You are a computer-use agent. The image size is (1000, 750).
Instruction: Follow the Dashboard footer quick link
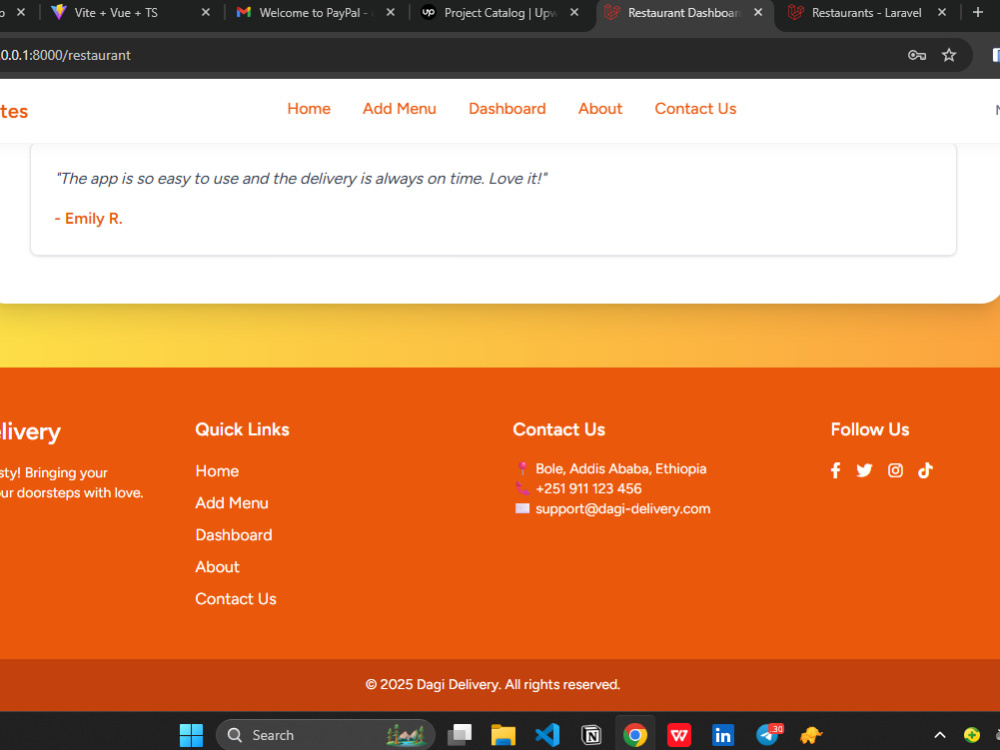(x=233, y=535)
